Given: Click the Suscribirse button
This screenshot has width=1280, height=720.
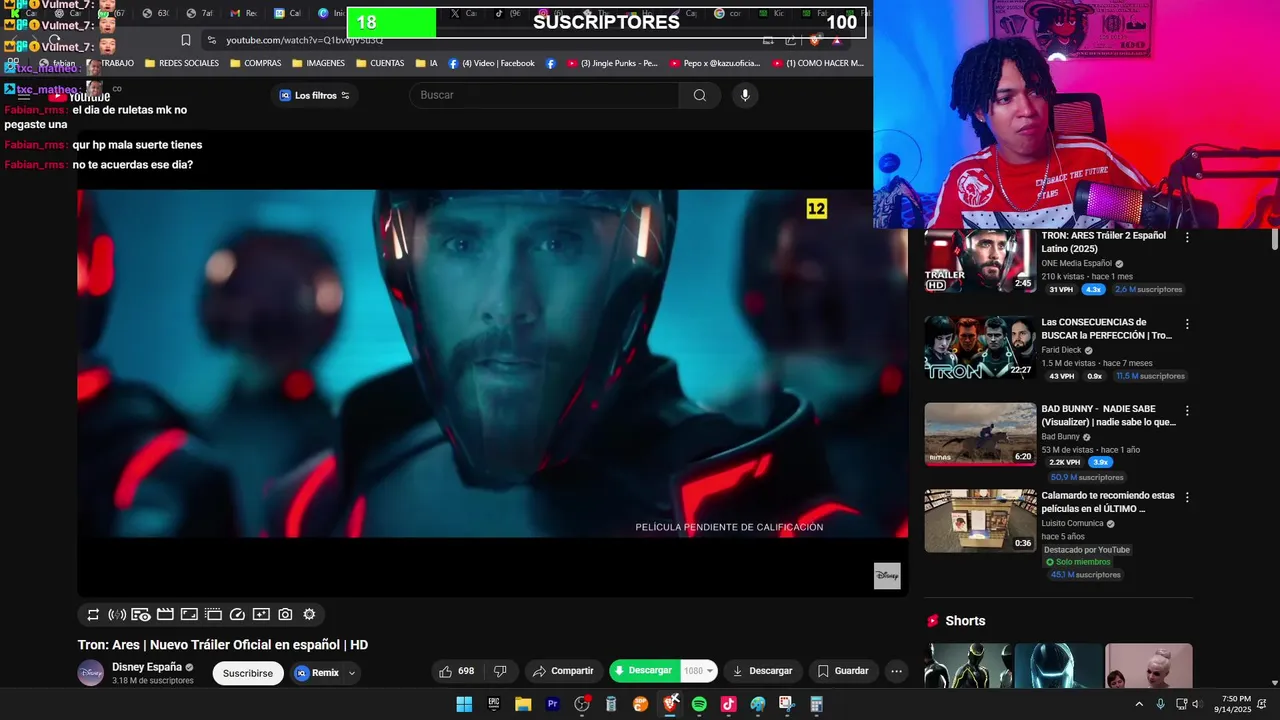Looking at the screenshot, I should click(248, 673).
